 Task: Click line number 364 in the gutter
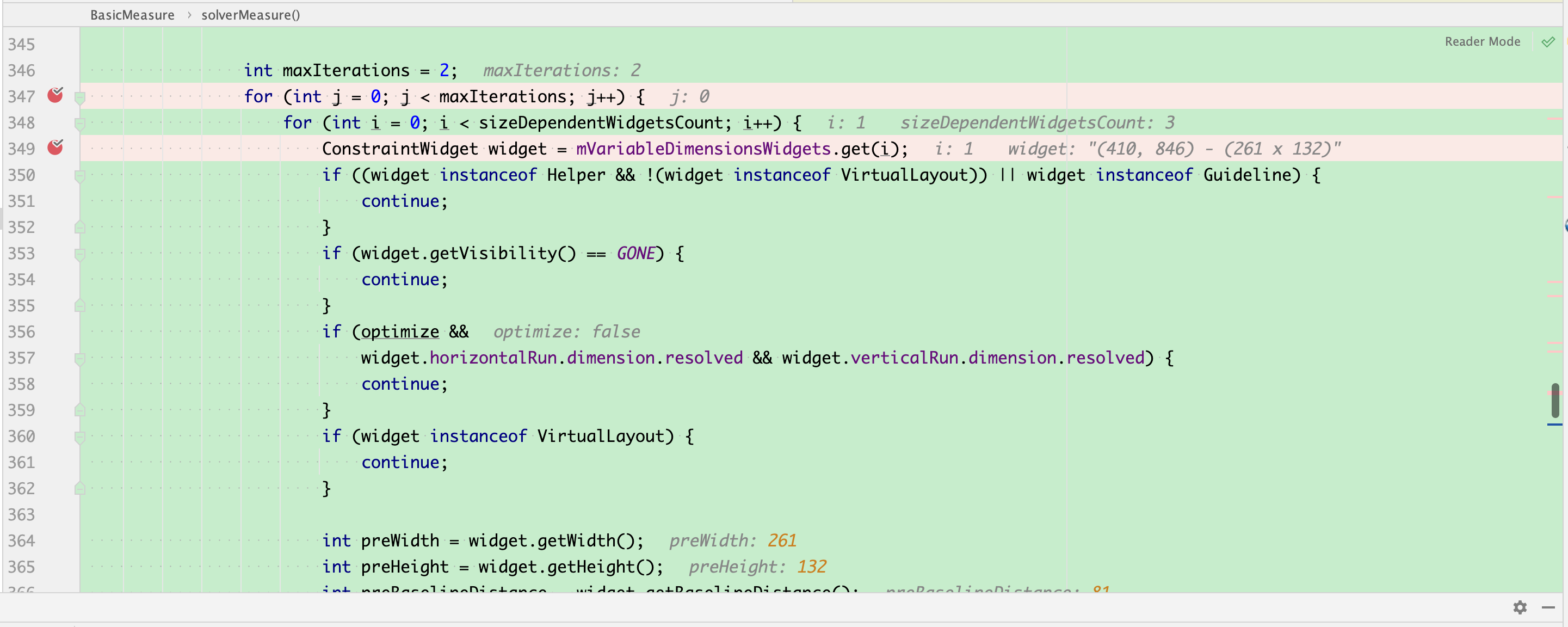pos(21,540)
